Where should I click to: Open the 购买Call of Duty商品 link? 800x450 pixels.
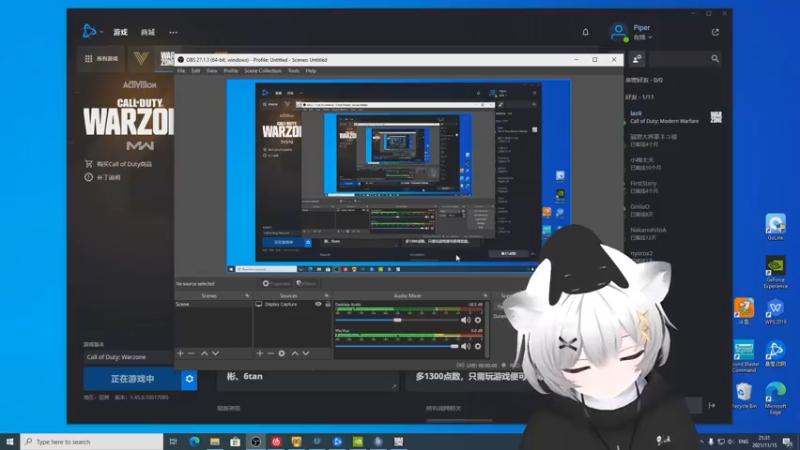click(118, 164)
